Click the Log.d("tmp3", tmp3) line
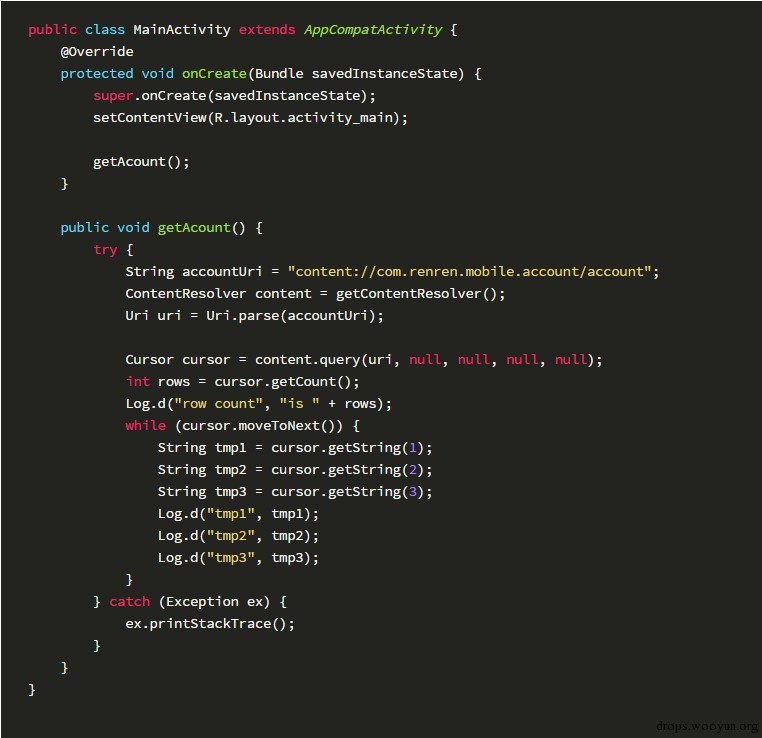762x738 pixels. pos(238,558)
